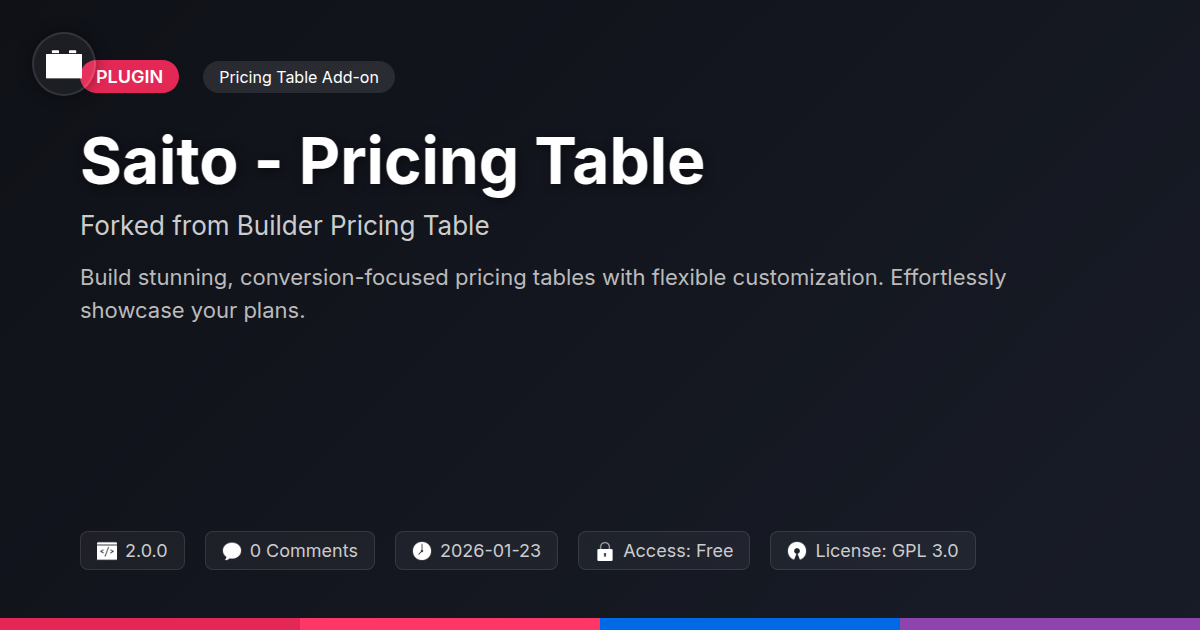
Task: Click the 2026-01-23 date text
Action: [490, 551]
